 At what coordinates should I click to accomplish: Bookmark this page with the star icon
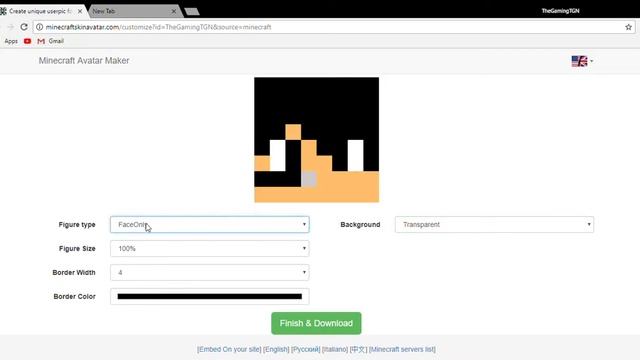[628, 27]
